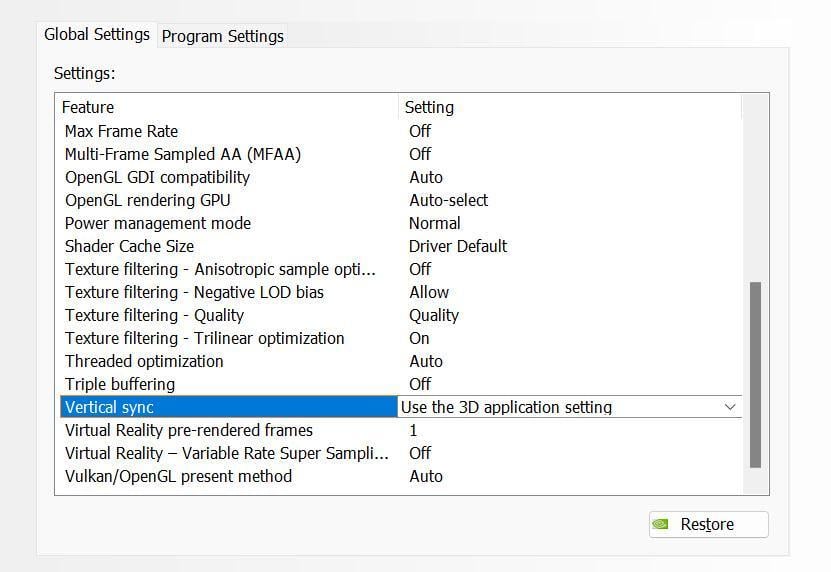Select the Shader Cache Size row
This screenshot has width=831, height=572.
pyautogui.click(x=401, y=246)
